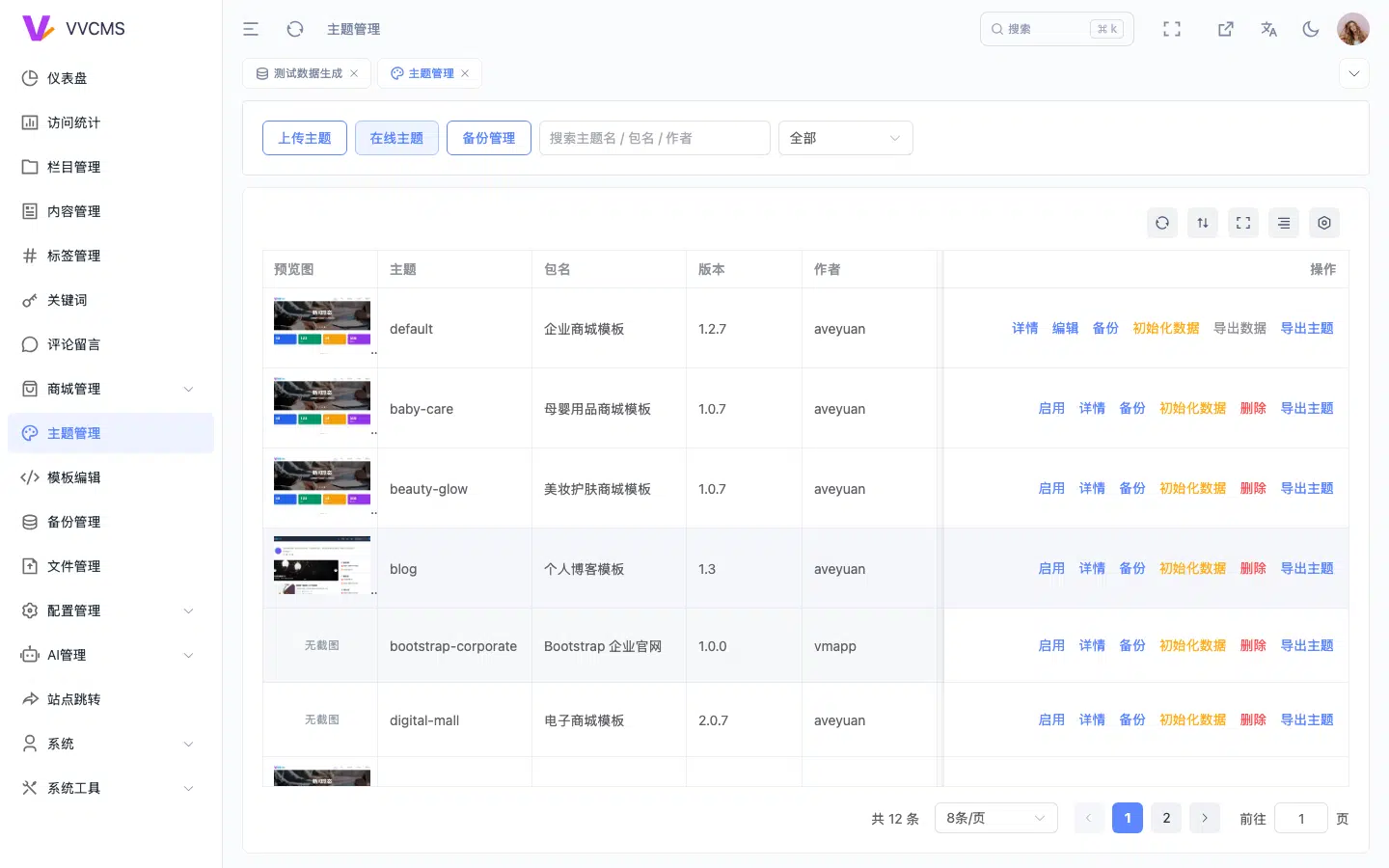Click the next page arrow
Image resolution: width=1389 pixels, height=868 pixels.
point(1205,818)
